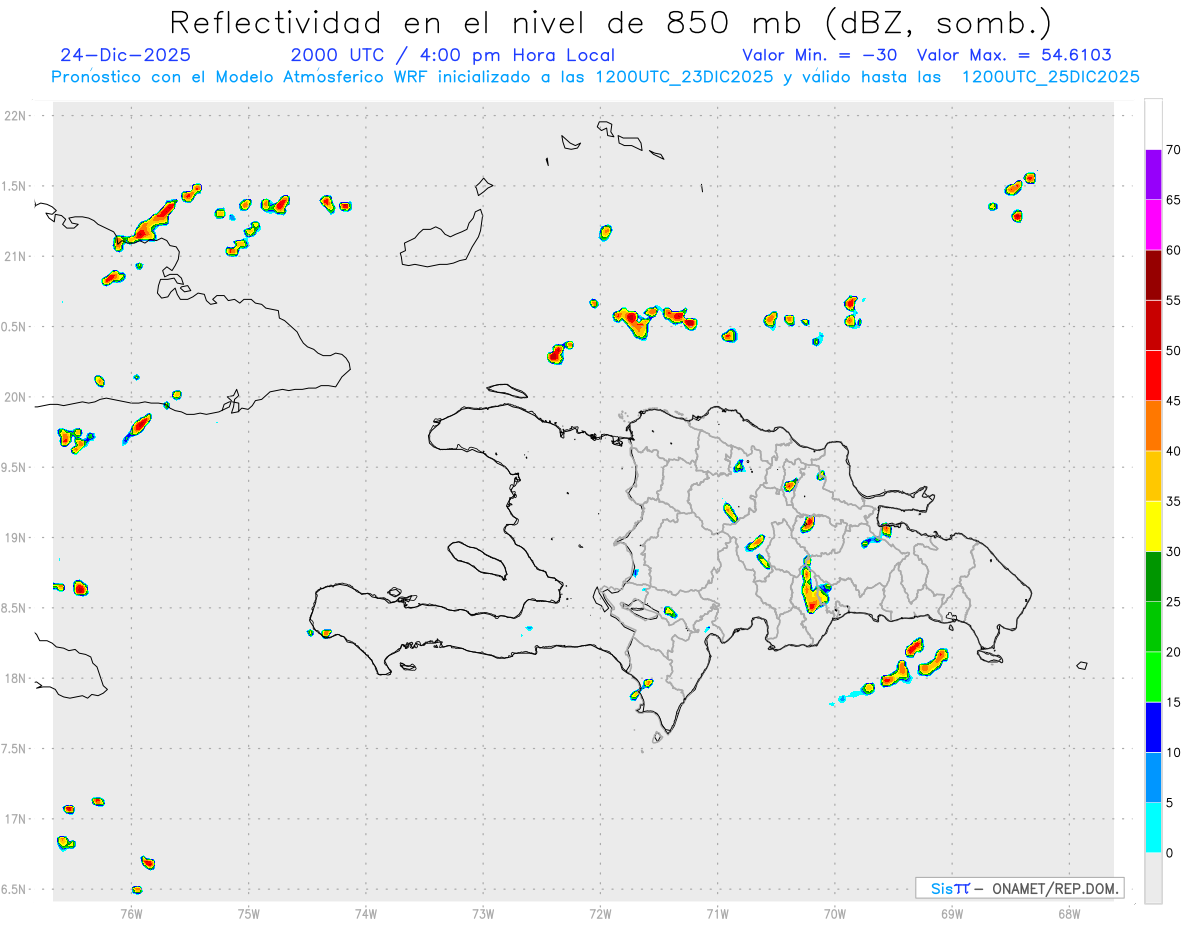The height and width of the screenshot is (927, 1200).
Task: Click the date label '24-Dic-2025'
Action: (125, 55)
